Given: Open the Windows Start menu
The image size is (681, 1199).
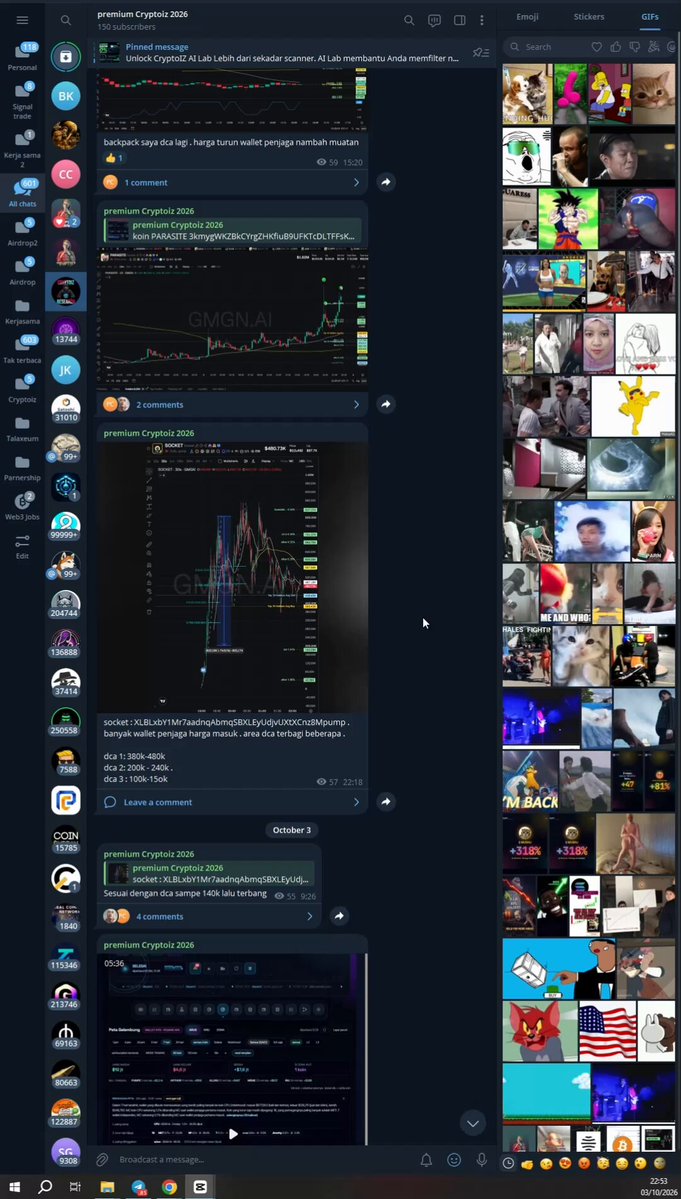Looking at the screenshot, I should (15, 1187).
